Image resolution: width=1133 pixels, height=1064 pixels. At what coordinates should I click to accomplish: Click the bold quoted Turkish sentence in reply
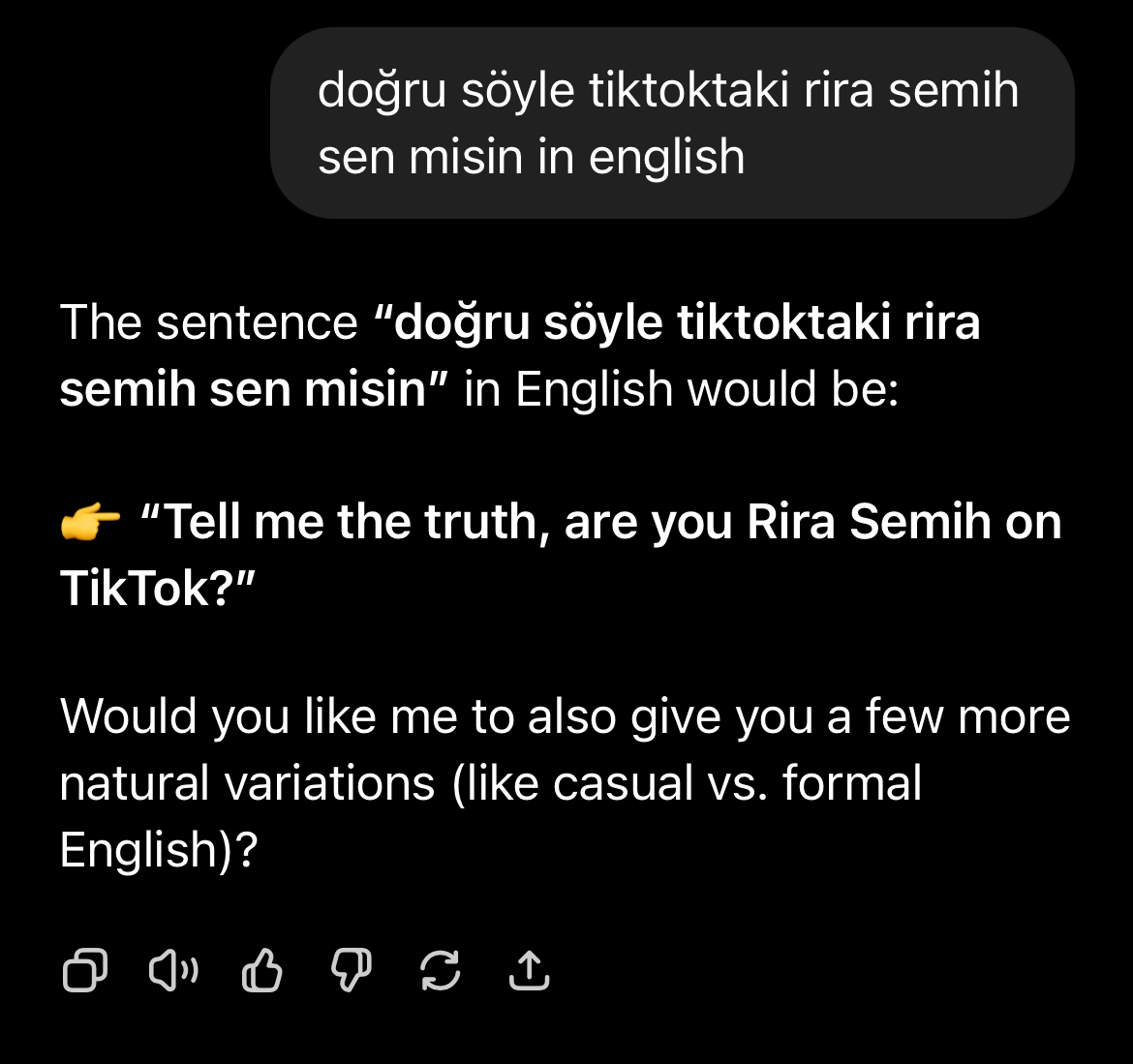point(520,354)
